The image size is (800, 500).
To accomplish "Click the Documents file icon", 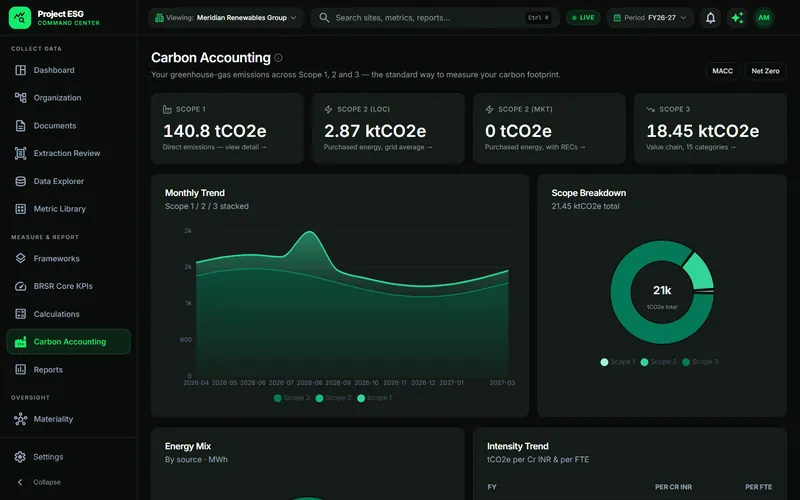I will pyautogui.click(x=20, y=126).
